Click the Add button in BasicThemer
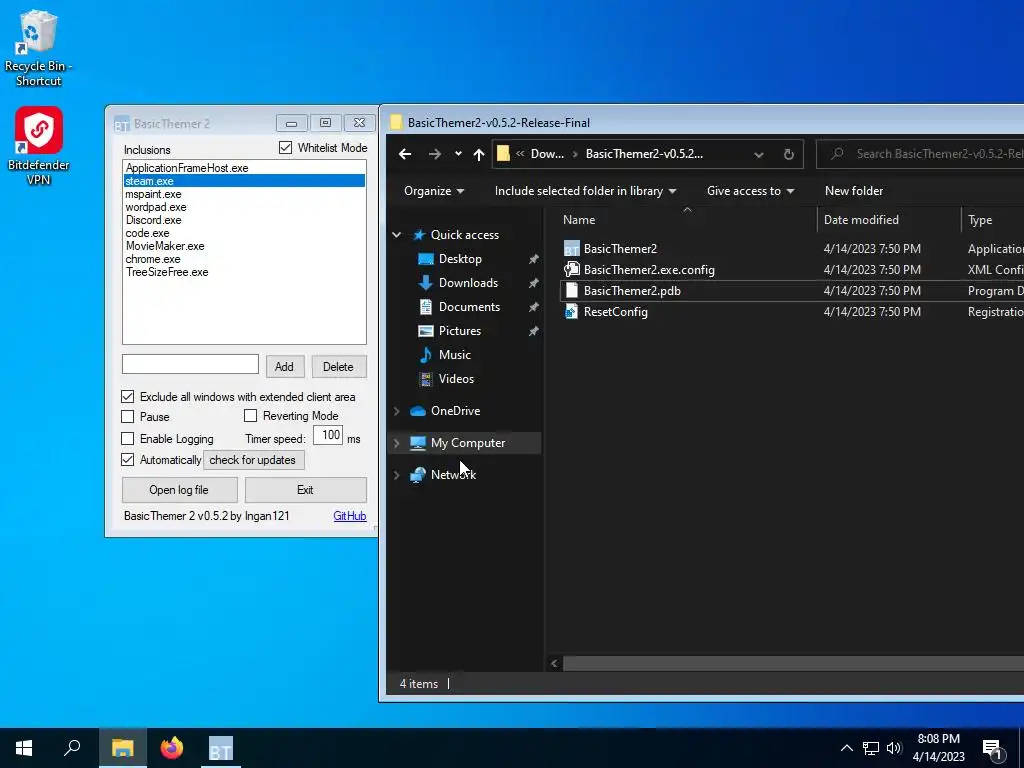The image size is (1024, 768). [285, 366]
